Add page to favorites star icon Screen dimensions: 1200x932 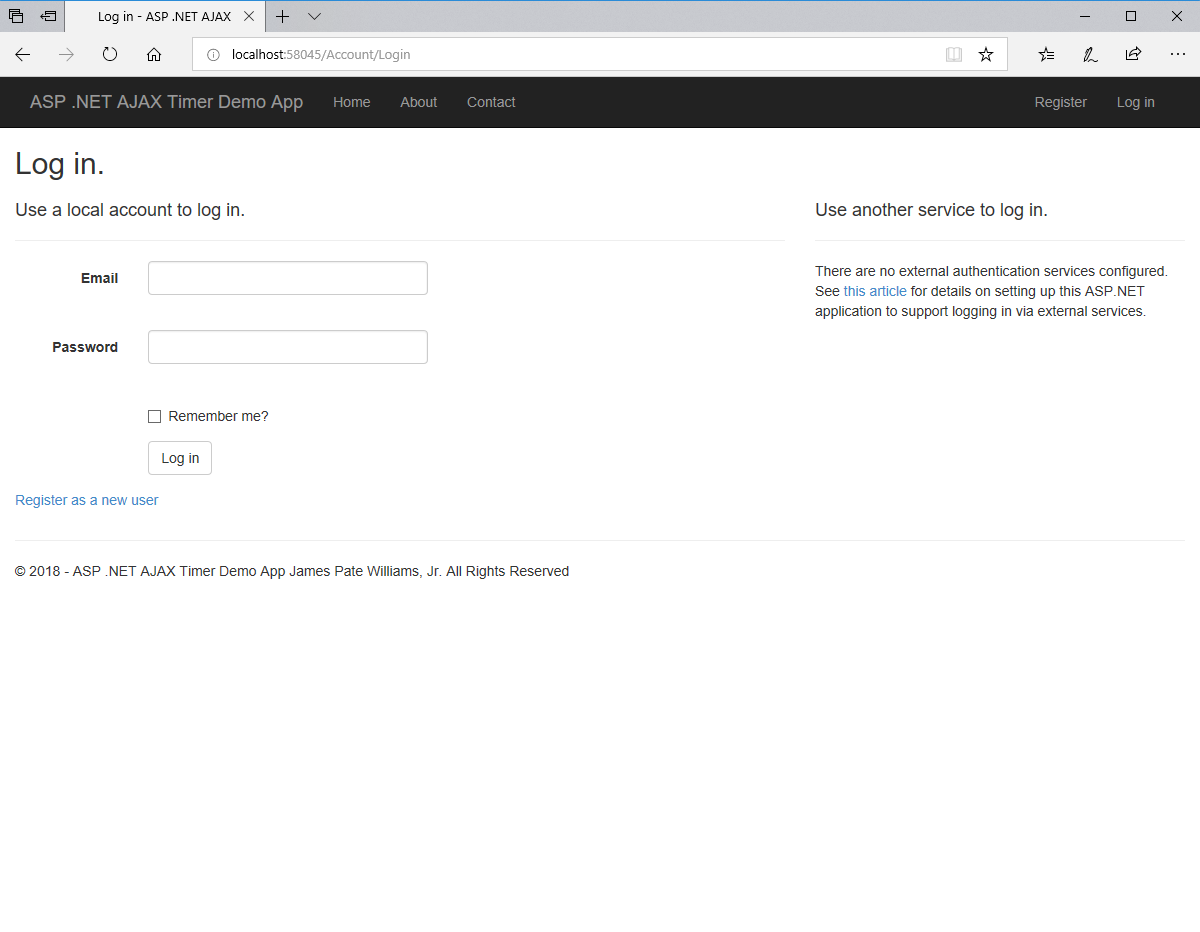click(986, 55)
